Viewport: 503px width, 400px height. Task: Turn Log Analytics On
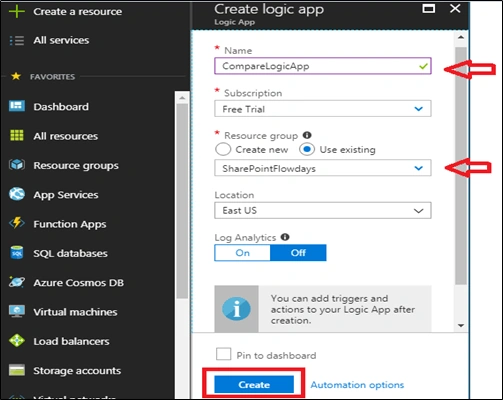click(242, 253)
